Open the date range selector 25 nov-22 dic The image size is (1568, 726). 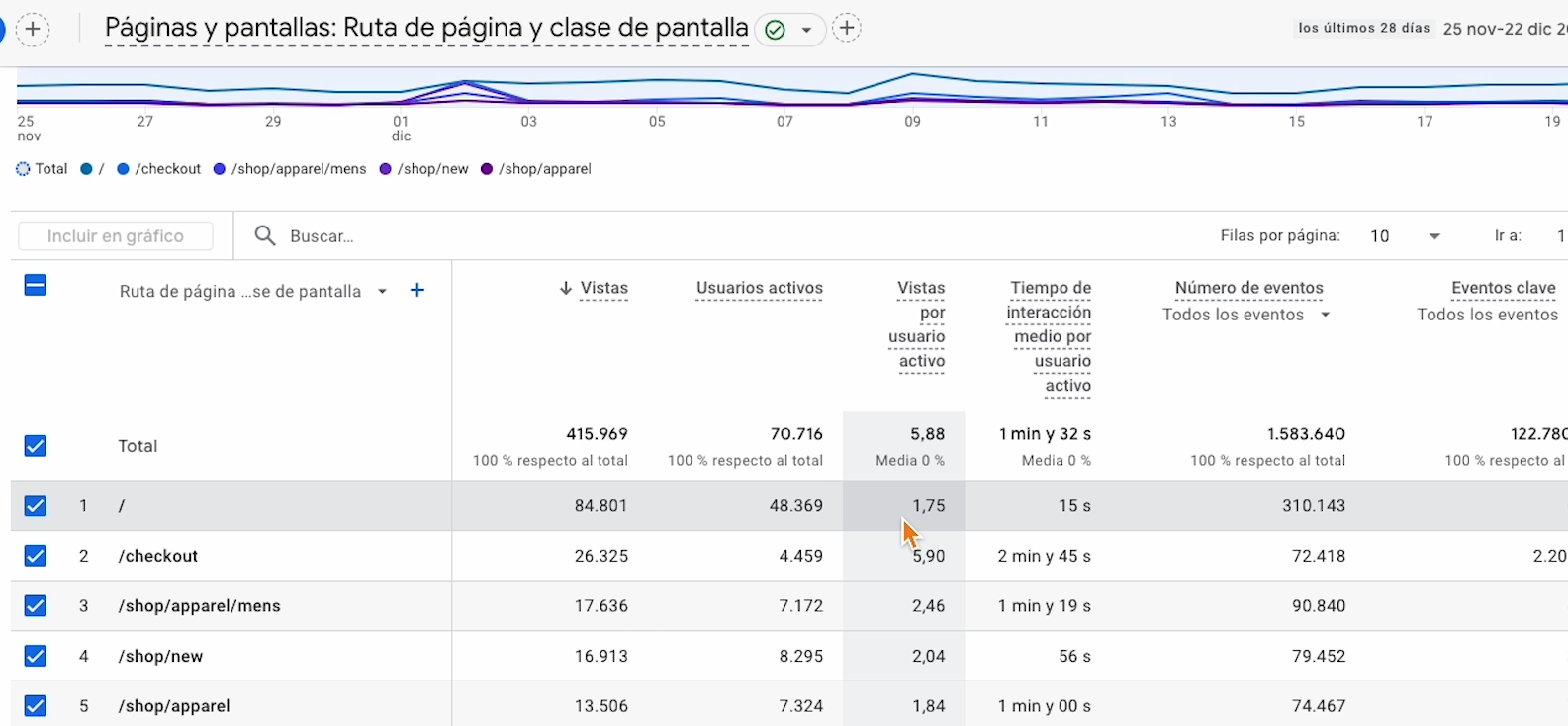(x=1505, y=29)
